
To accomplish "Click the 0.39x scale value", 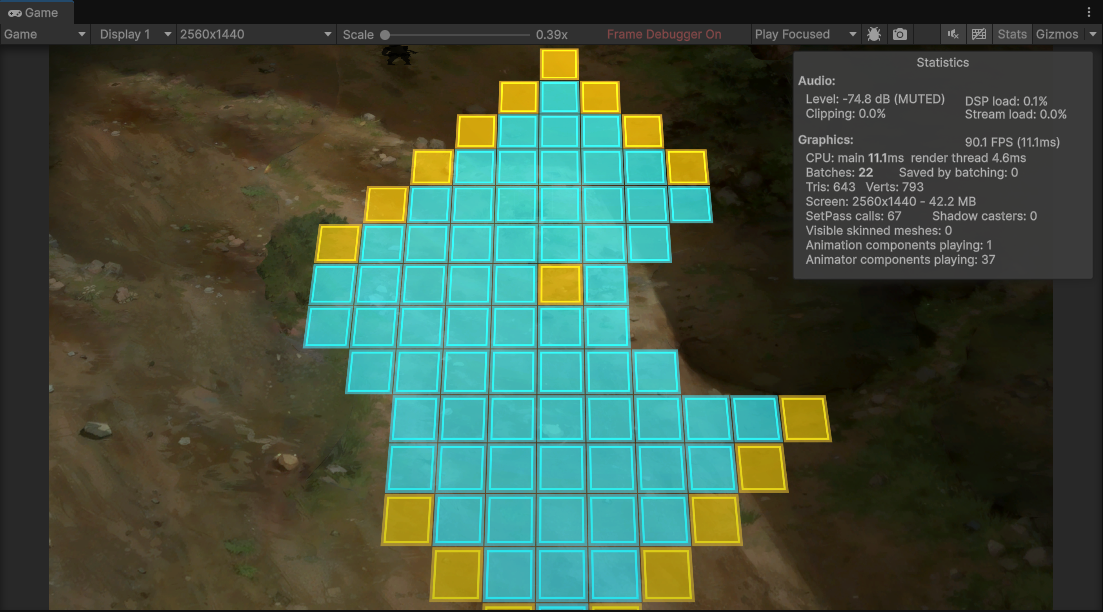I will (552, 34).
